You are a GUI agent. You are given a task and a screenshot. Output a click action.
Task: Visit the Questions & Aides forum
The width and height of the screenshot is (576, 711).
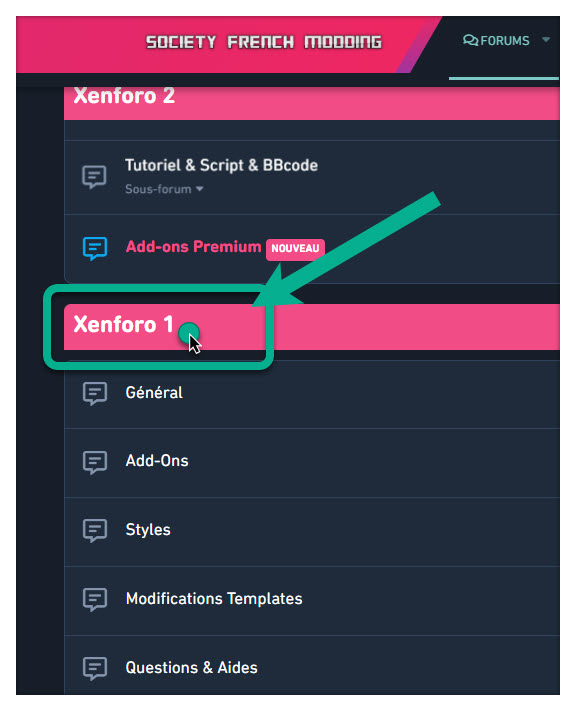(191, 668)
